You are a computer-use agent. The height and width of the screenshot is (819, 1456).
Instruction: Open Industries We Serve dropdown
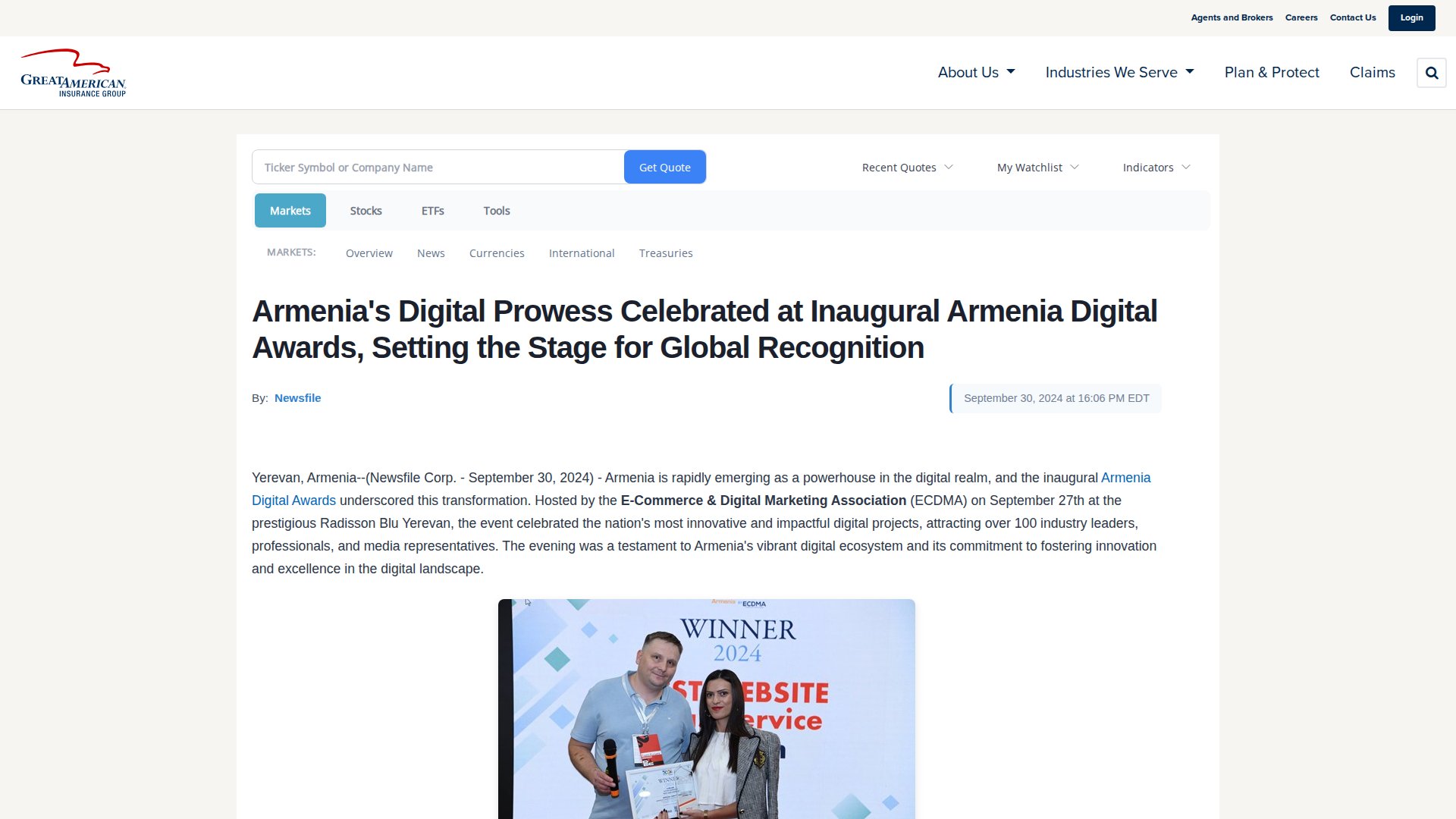1119,73
